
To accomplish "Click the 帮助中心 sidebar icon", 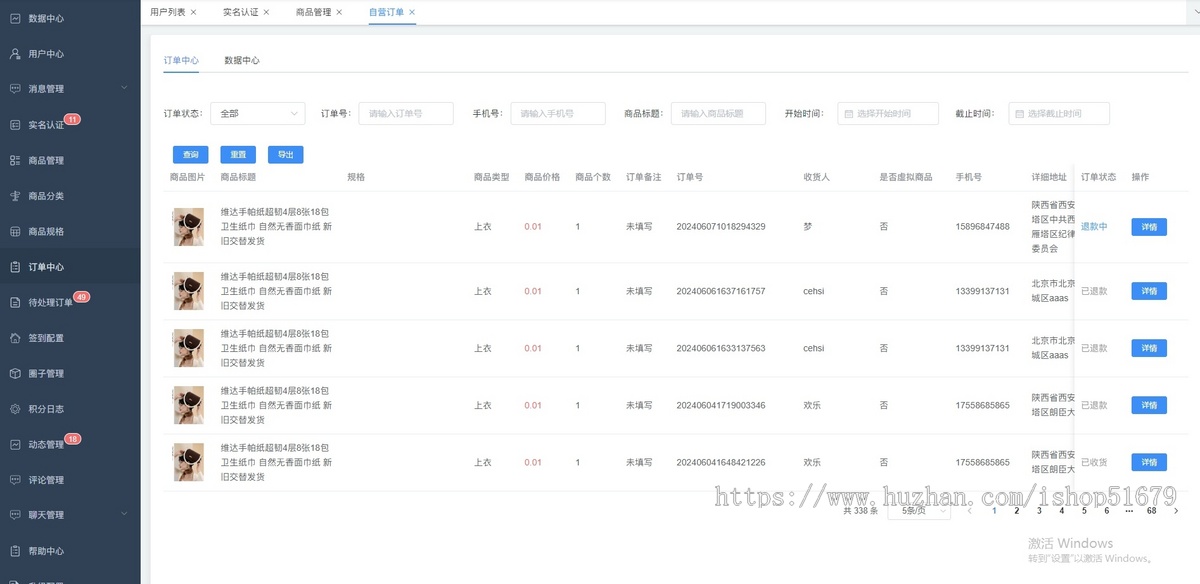I will 15,551.
